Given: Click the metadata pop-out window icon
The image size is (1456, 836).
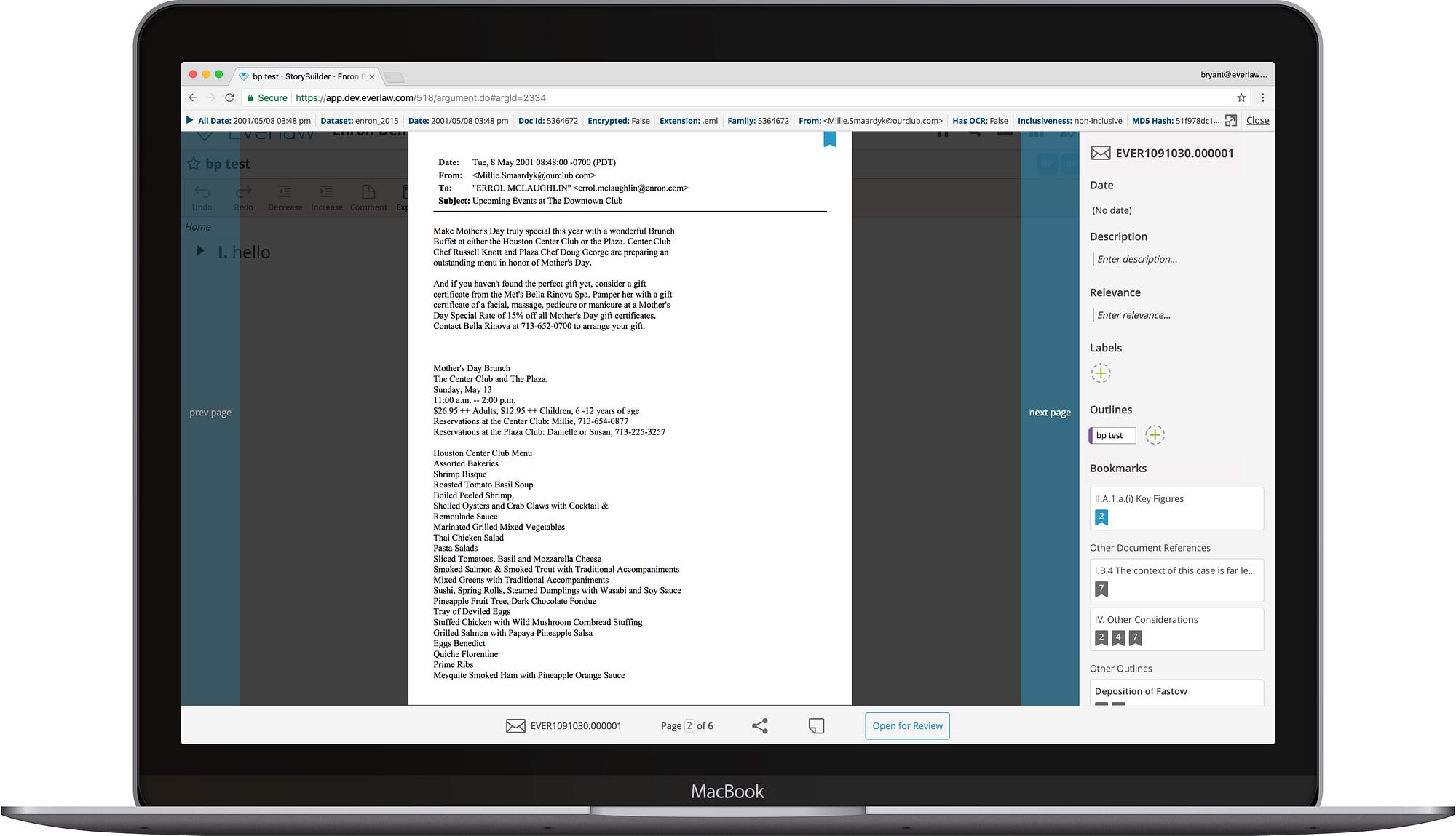Looking at the screenshot, I should point(1231,121).
